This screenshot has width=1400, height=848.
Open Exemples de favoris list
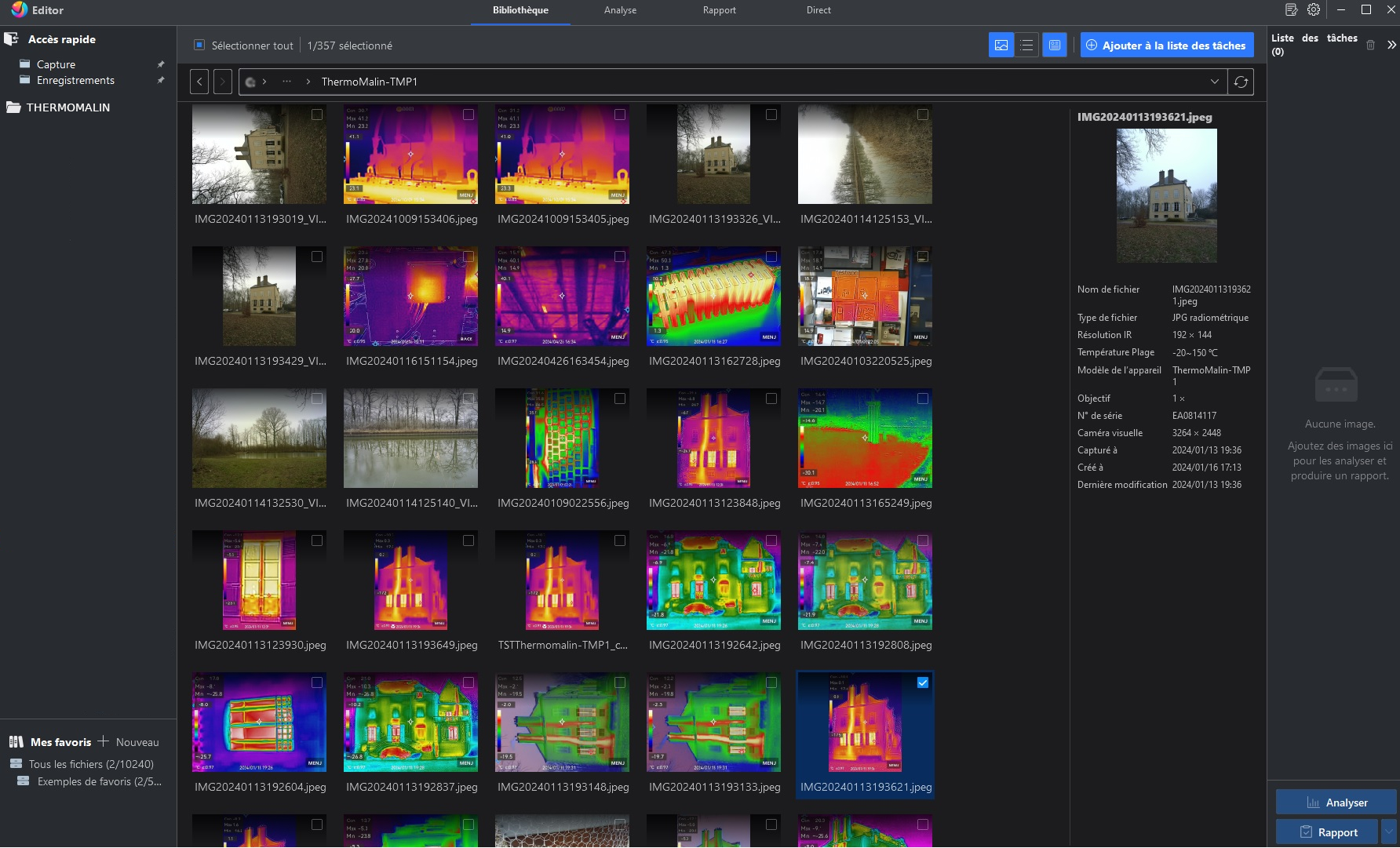(x=99, y=781)
